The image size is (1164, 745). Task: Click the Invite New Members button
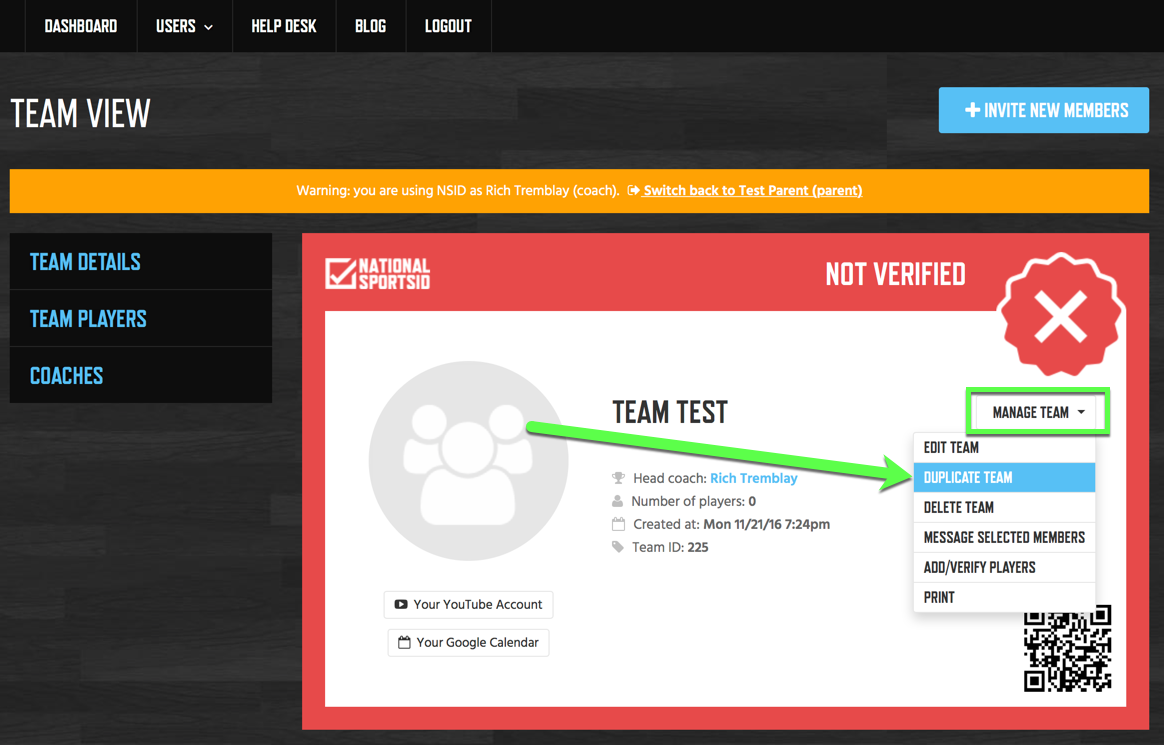(1044, 111)
